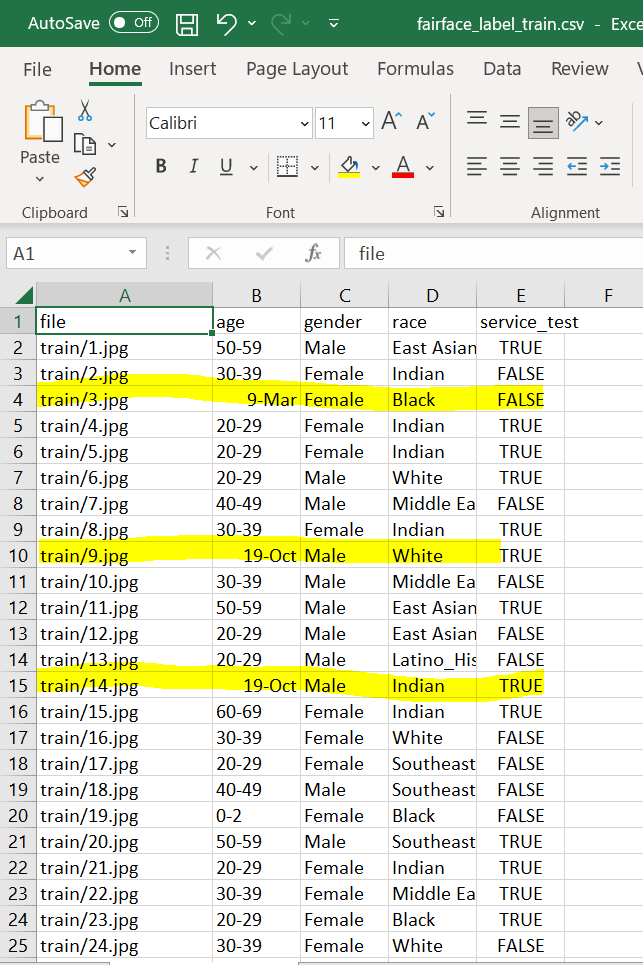Click Decrease Font Size icon
The width and height of the screenshot is (643, 965).
point(425,121)
